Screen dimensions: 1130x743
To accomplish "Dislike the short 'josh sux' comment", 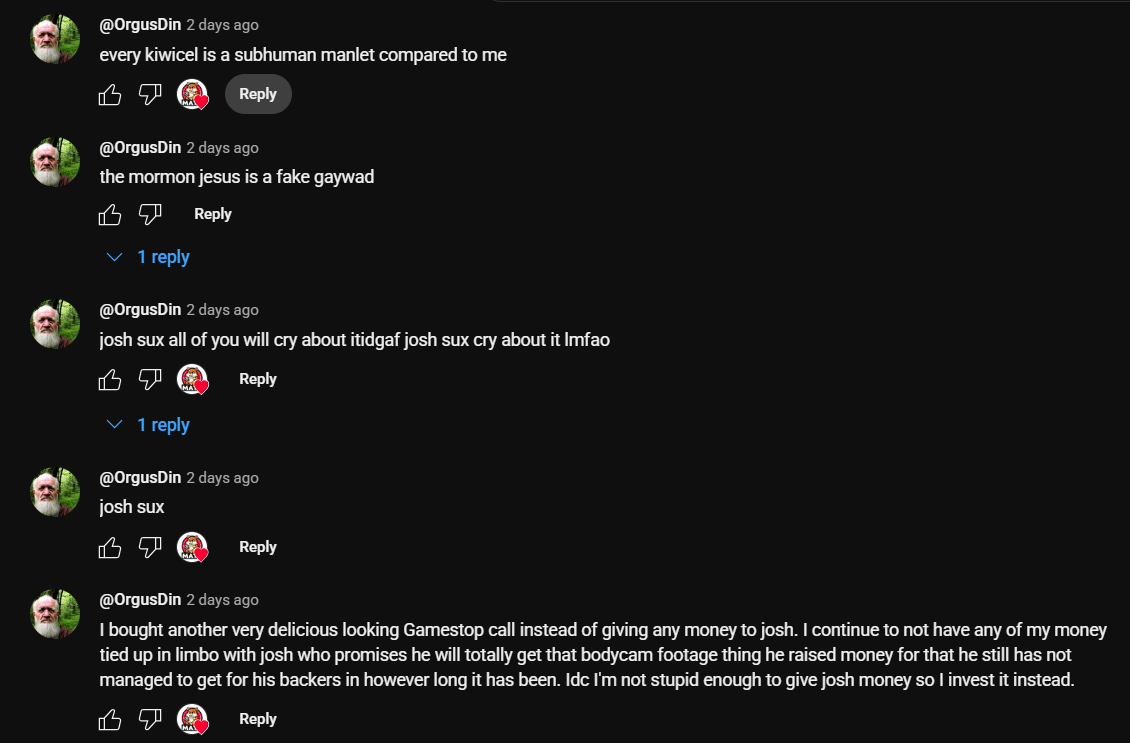I will click(150, 548).
